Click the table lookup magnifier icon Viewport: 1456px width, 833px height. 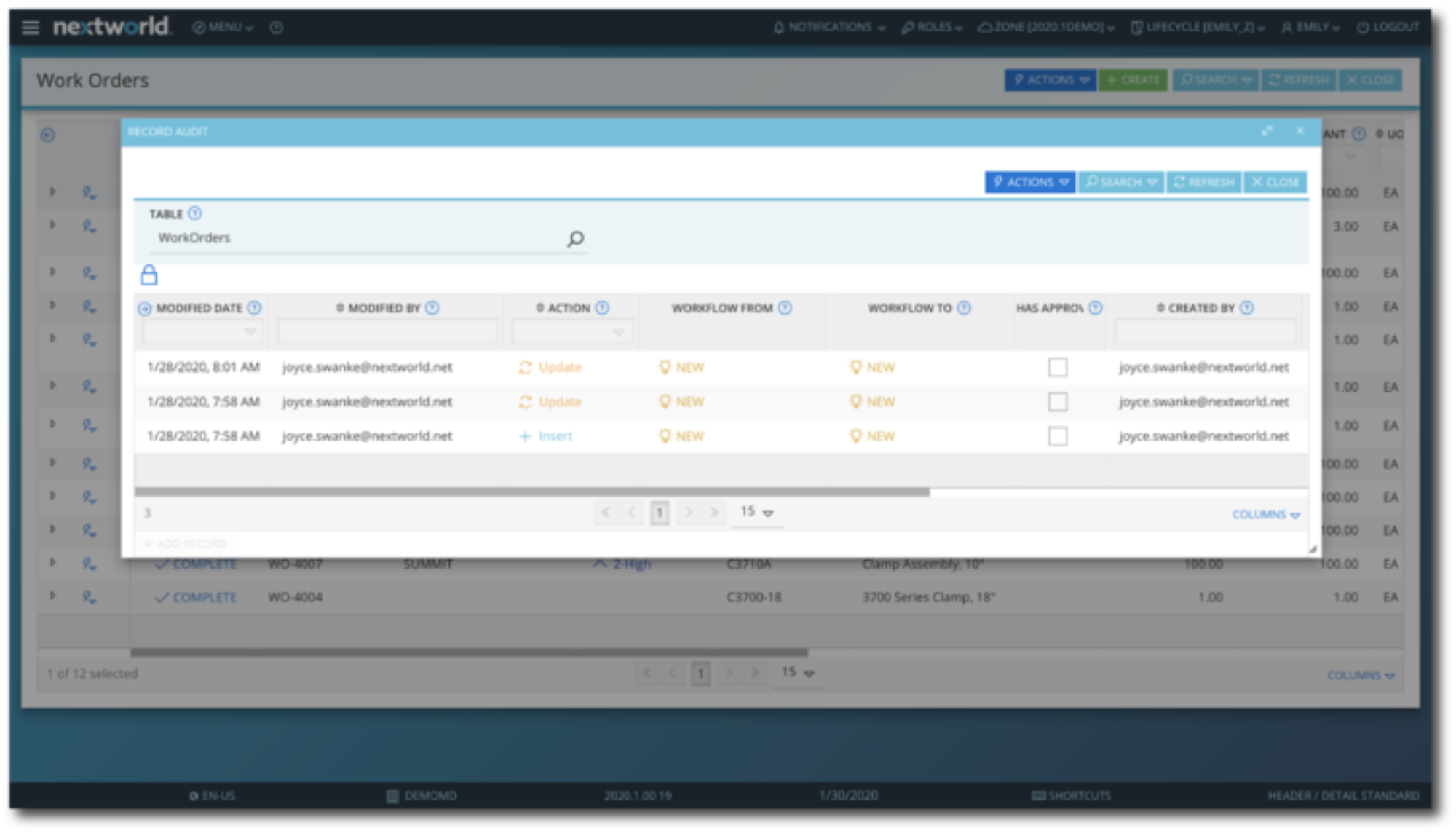[x=576, y=239]
